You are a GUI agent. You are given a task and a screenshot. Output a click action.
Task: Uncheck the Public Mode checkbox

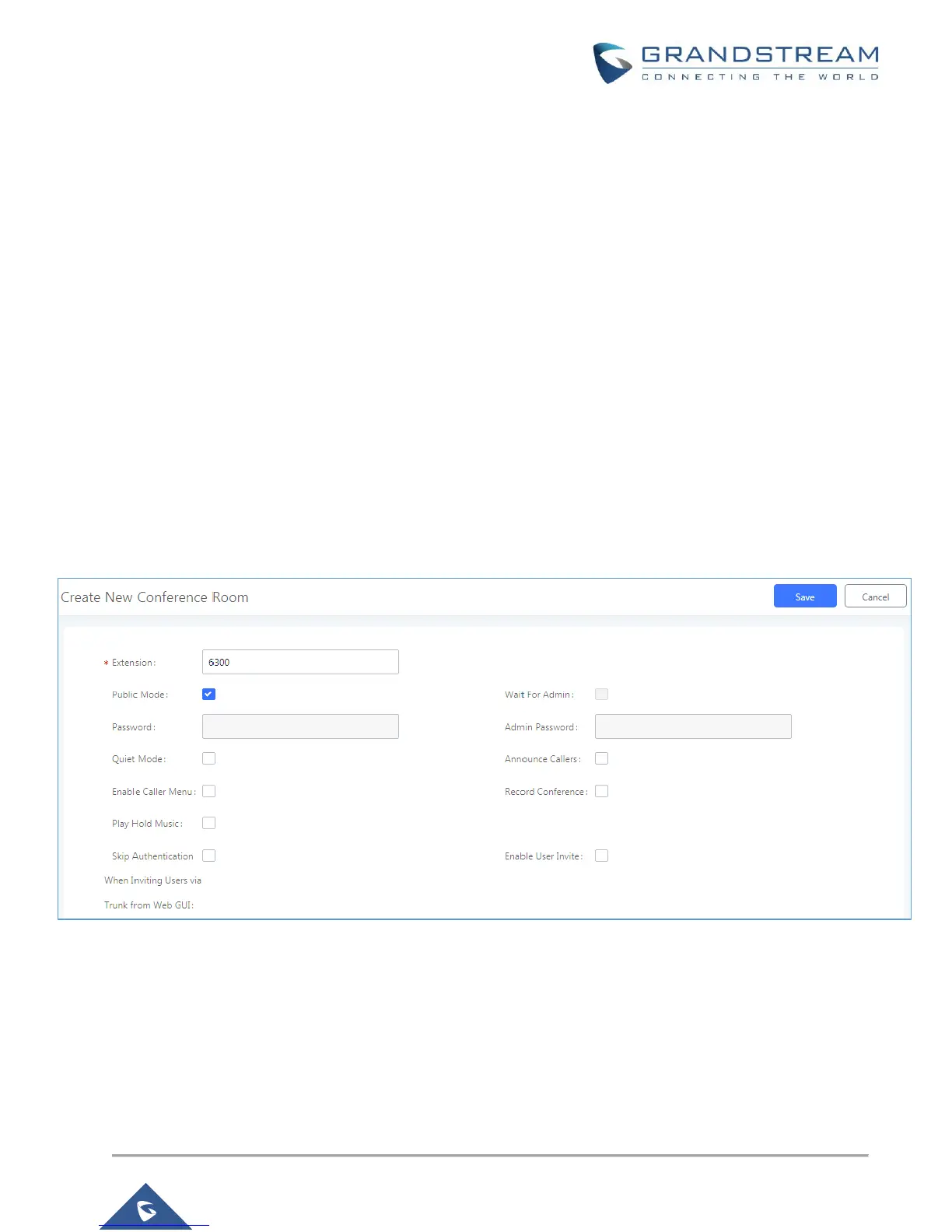(x=208, y=695)
